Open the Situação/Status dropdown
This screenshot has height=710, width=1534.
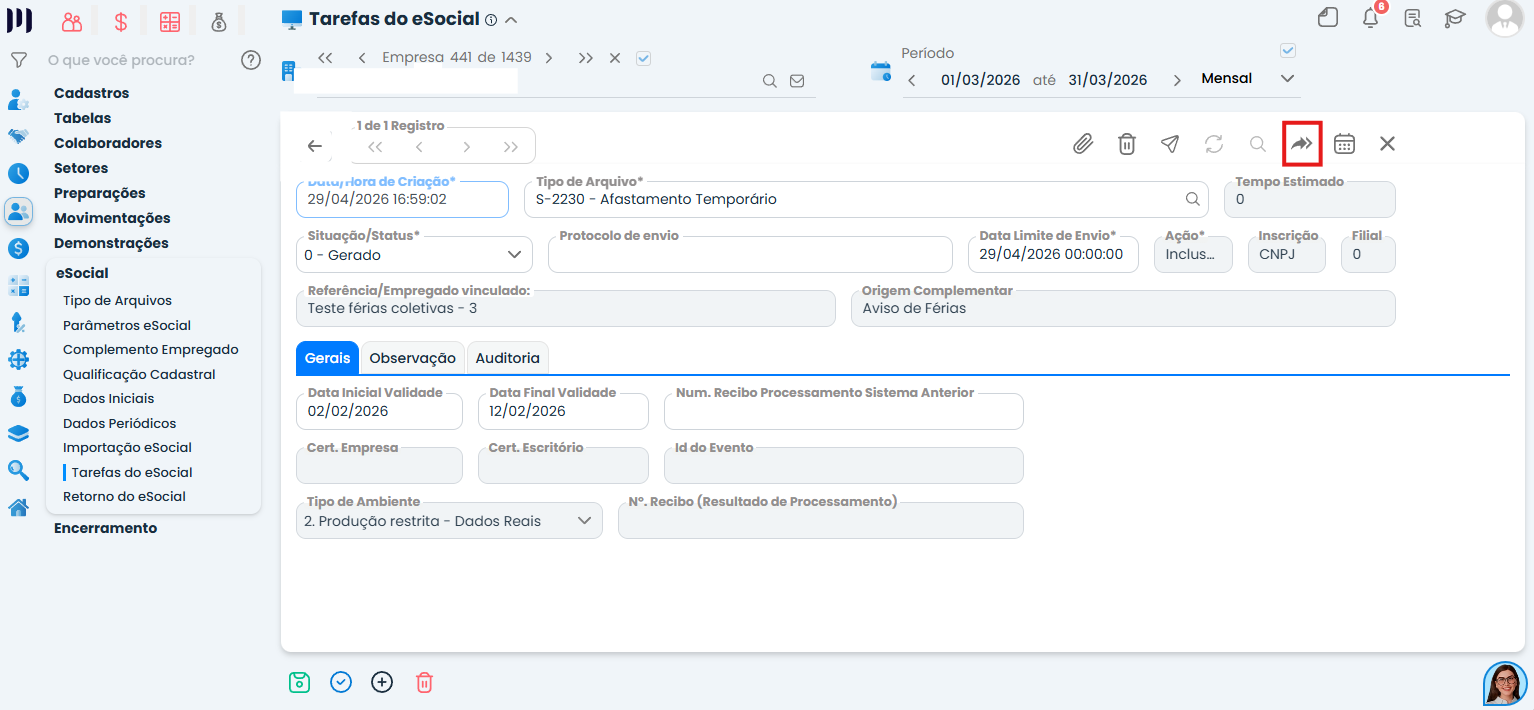point(415,255)
